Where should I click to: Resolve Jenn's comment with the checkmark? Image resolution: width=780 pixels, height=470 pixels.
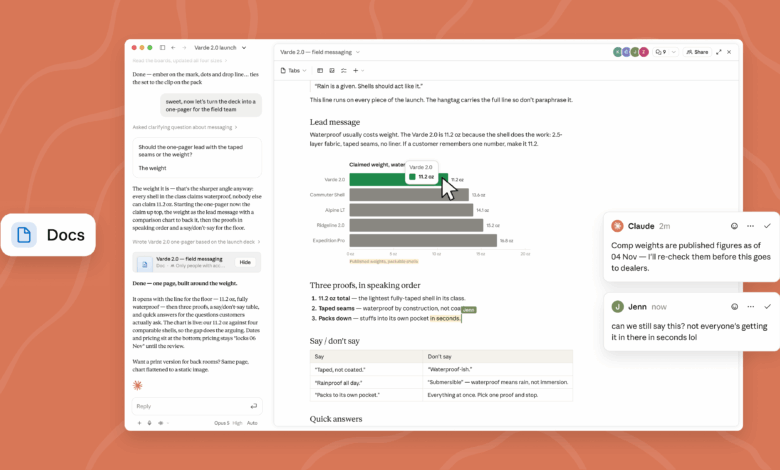point(767,306)
